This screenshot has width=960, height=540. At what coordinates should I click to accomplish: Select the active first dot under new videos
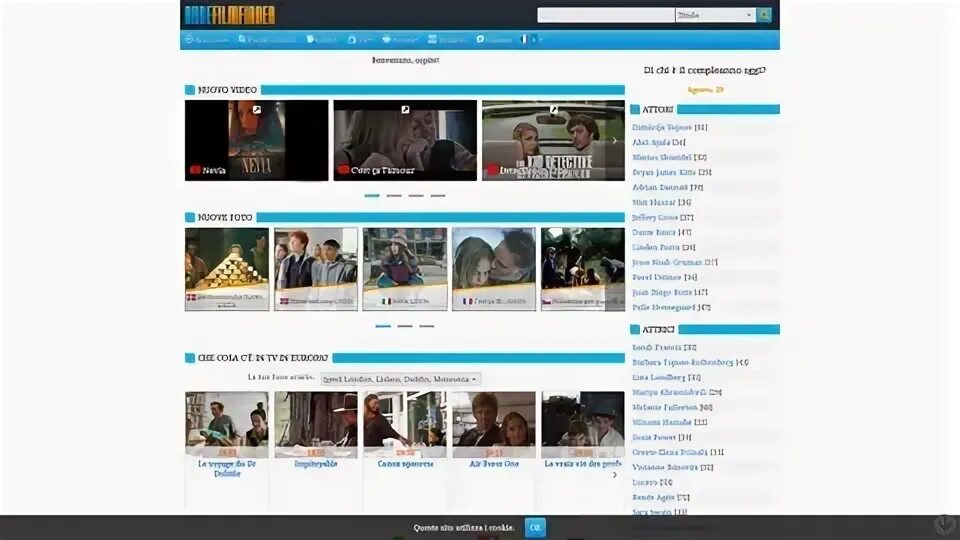(372, 196)
